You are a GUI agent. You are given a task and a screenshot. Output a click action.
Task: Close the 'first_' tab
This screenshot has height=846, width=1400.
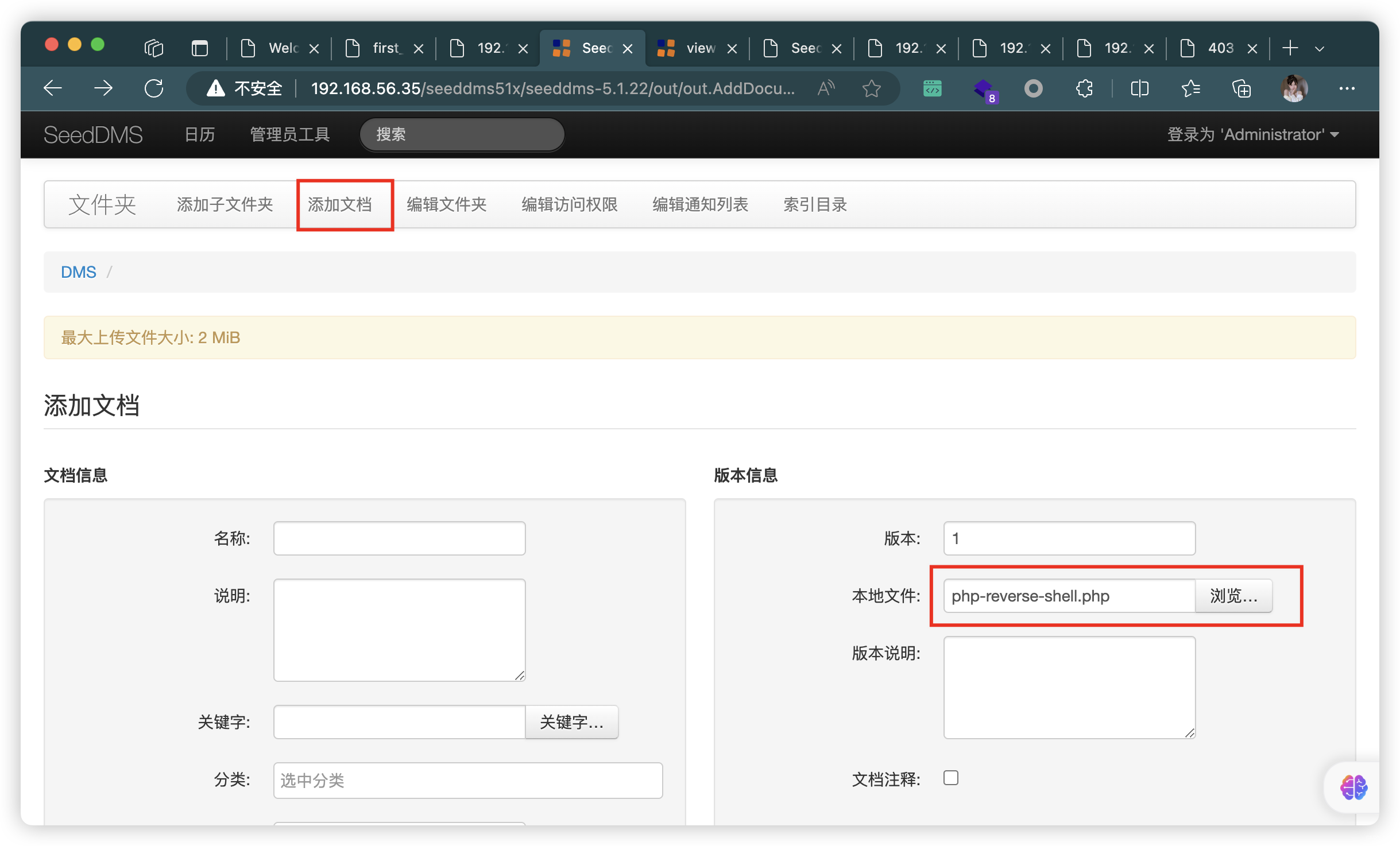419,49
